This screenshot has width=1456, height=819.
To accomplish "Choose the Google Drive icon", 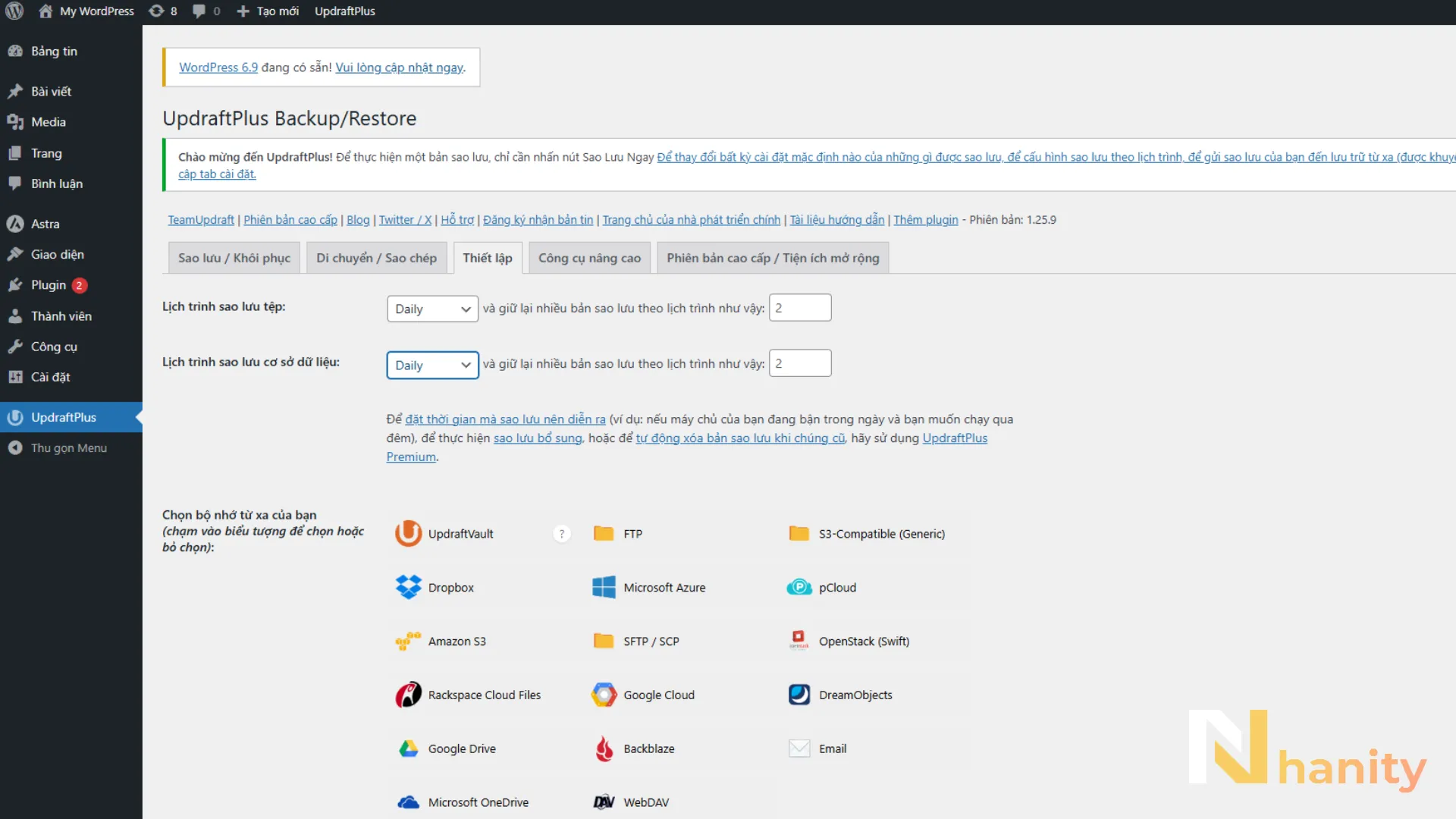I will [408, 748].
